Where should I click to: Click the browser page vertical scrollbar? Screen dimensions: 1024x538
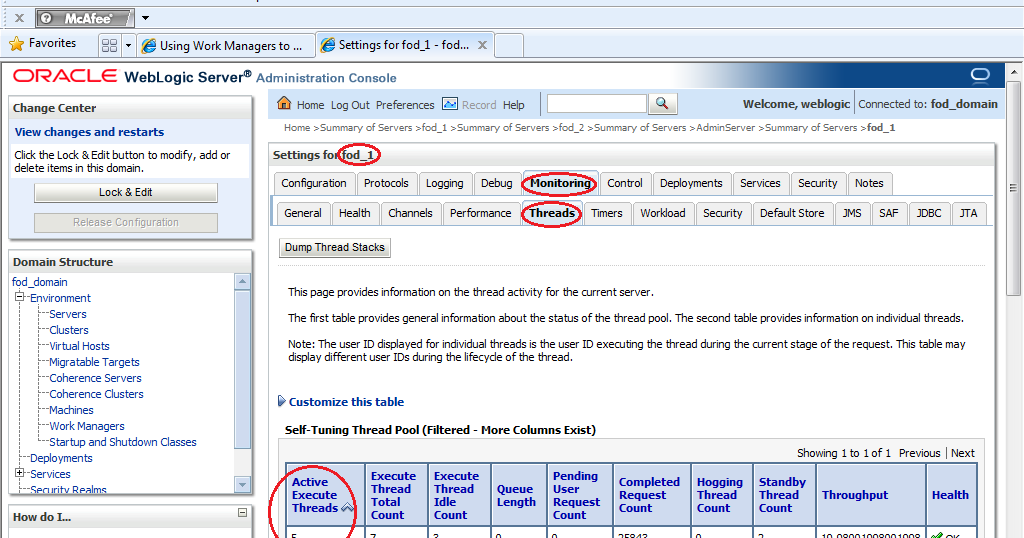tap(1013, 189)
